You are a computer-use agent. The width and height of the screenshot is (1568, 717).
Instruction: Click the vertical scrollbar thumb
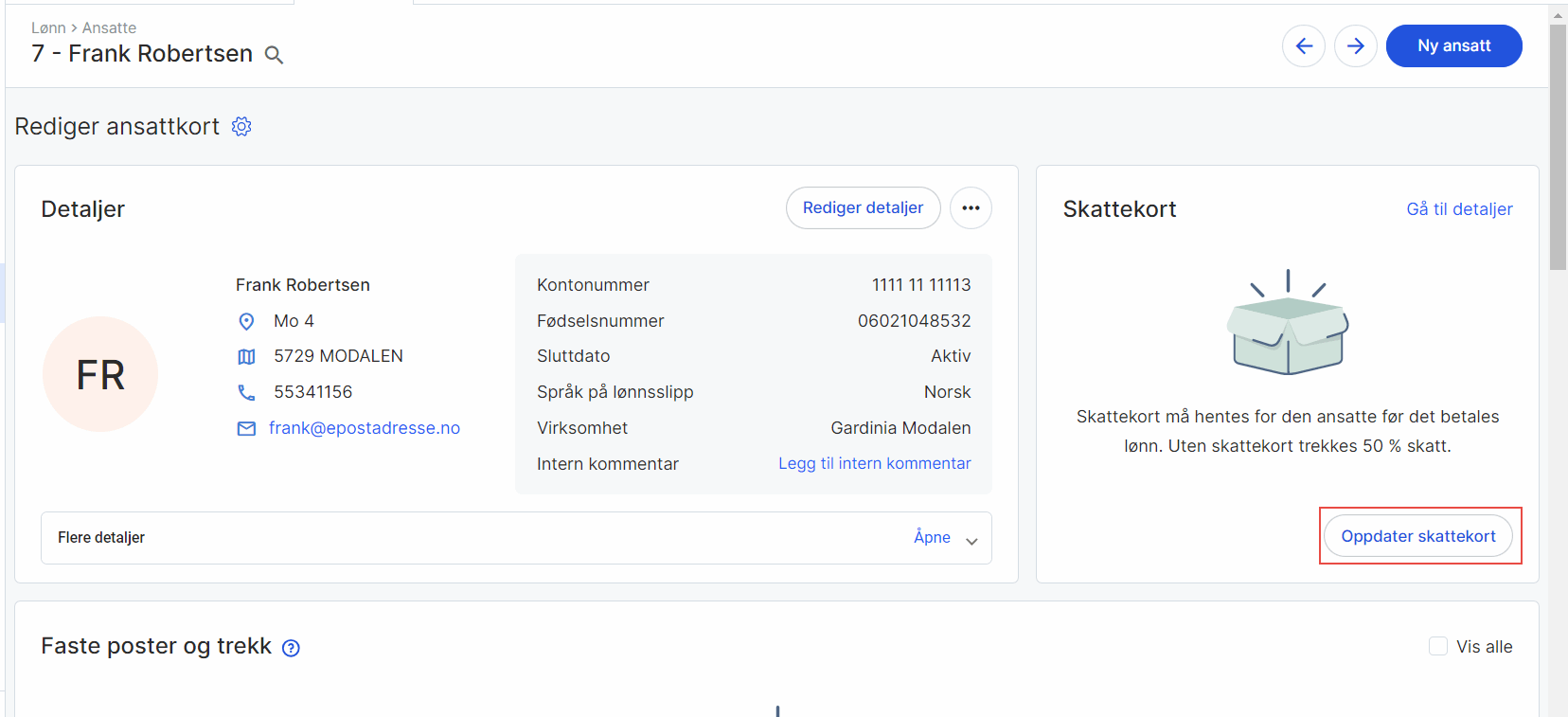(1558, 147)
